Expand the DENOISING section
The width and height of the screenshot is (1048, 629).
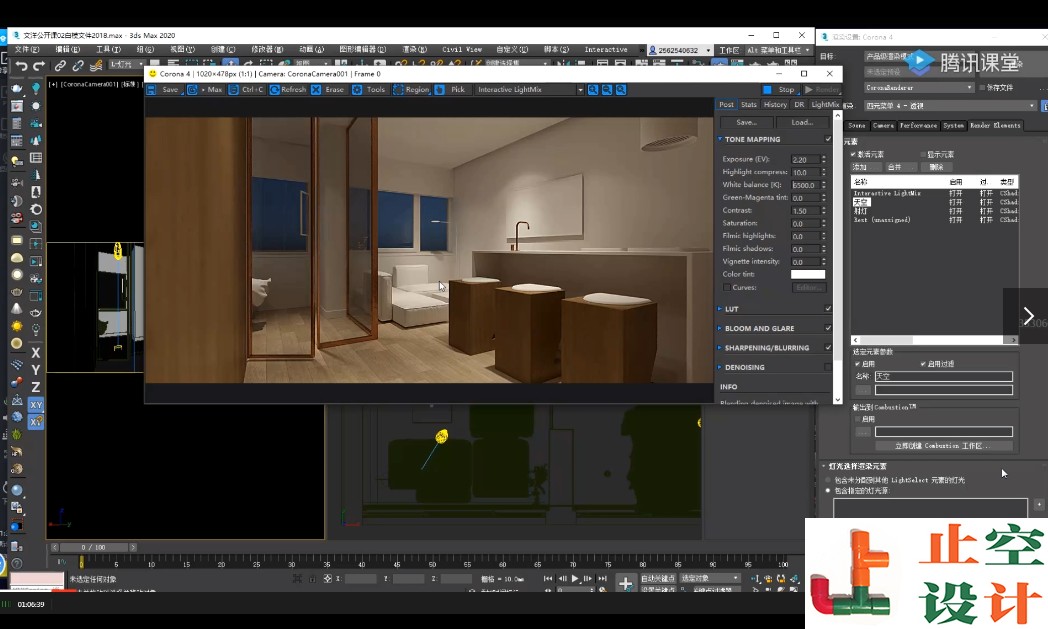coord(720,367)
